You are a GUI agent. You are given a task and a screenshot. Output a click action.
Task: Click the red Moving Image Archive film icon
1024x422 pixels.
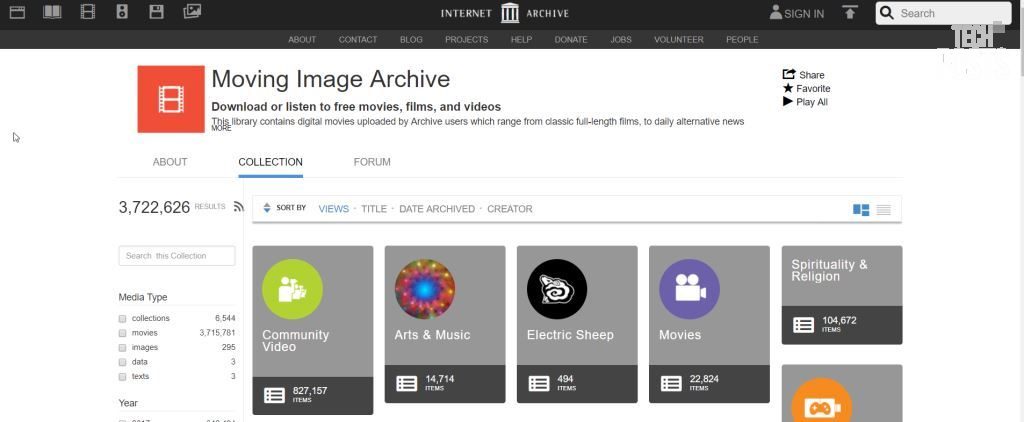(x=171, y=99)
